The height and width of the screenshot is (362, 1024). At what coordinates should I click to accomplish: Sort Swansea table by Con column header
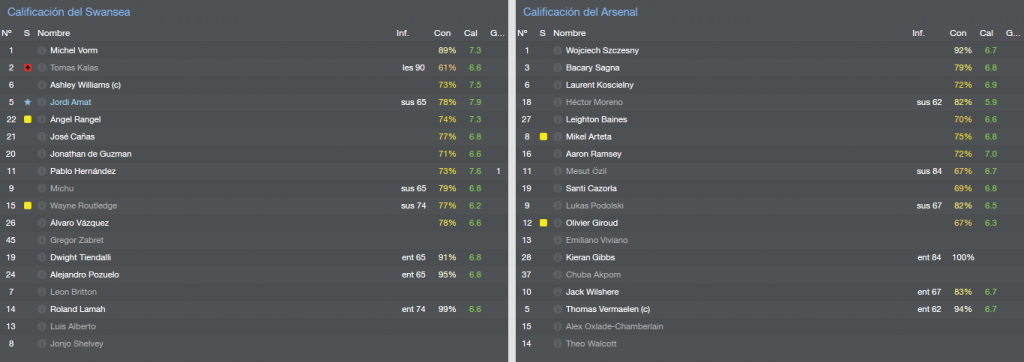pyautogui.click(x=442, y=33)
